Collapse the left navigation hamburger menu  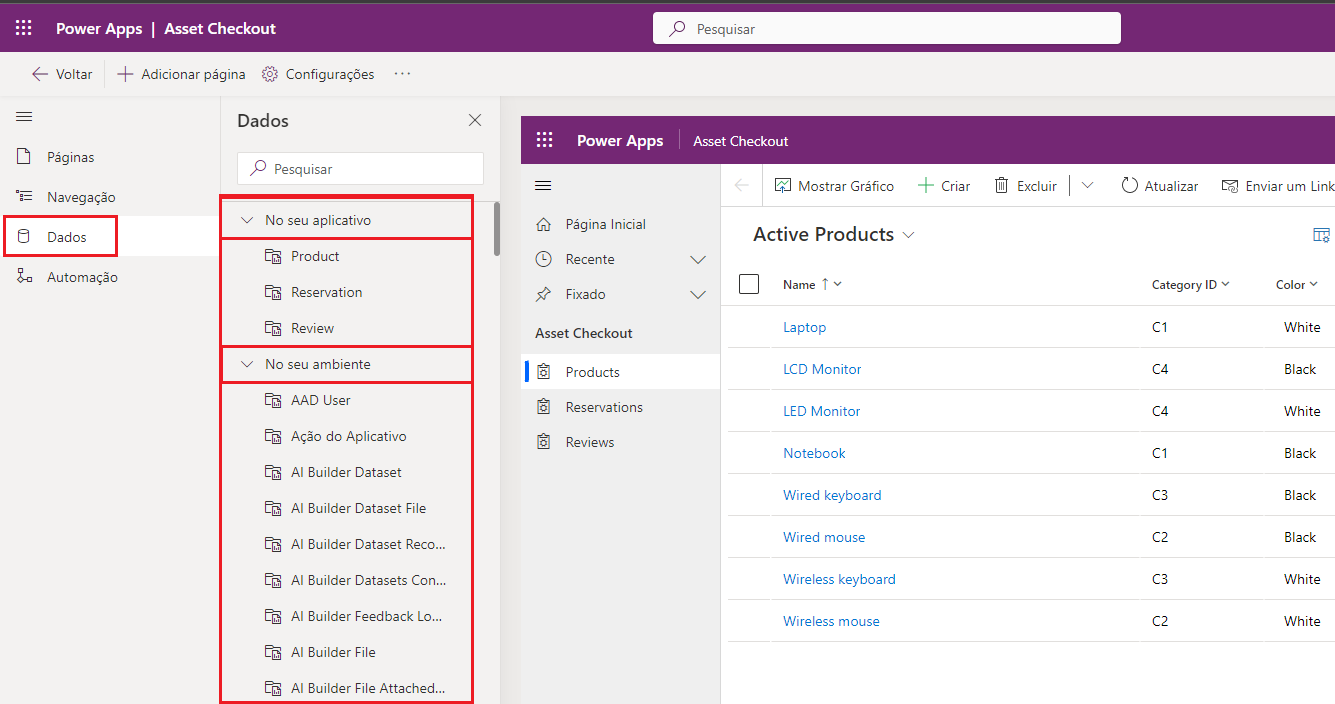24,117
